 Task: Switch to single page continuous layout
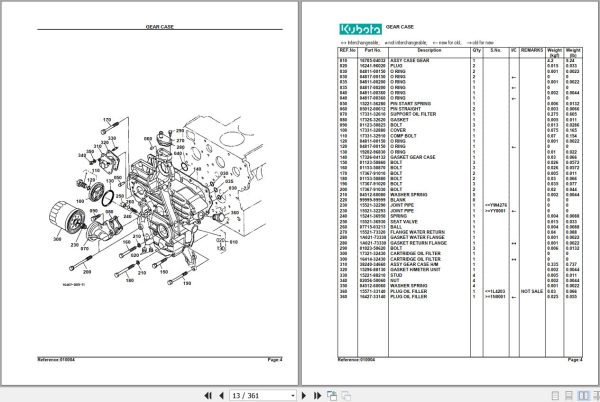(x=569, y=395)
